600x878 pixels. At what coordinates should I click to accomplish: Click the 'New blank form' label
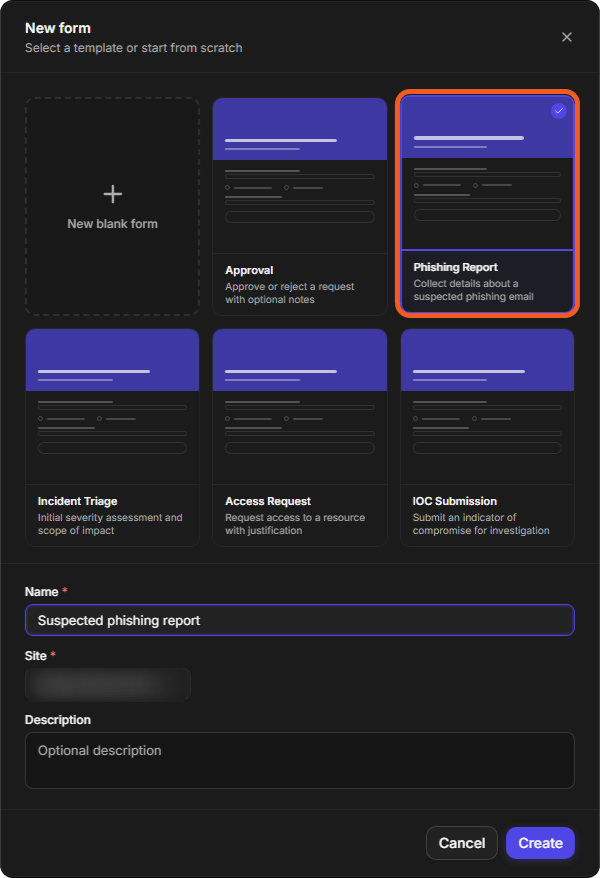coord(112,223)
